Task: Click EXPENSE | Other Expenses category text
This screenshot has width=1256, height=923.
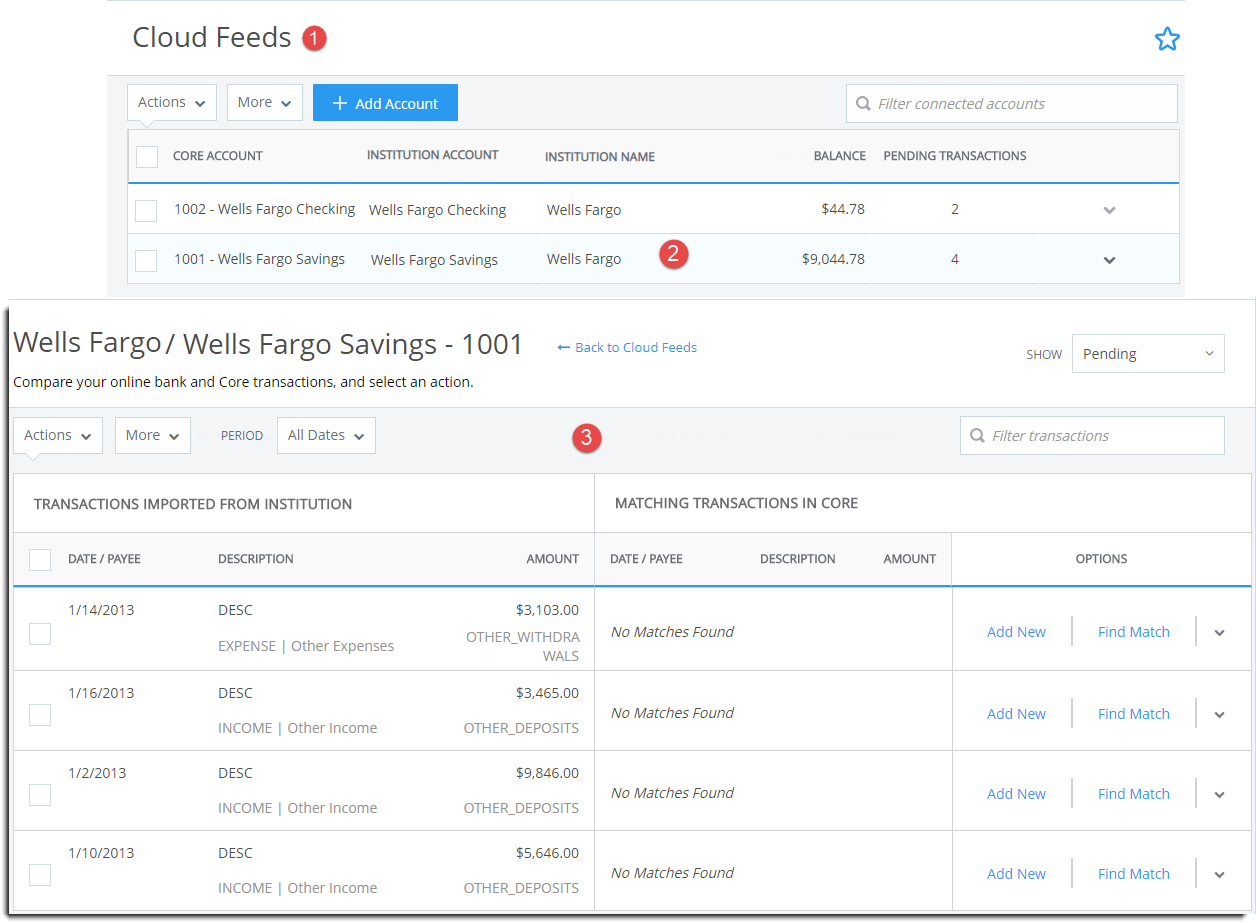Action: click(306, 646)
